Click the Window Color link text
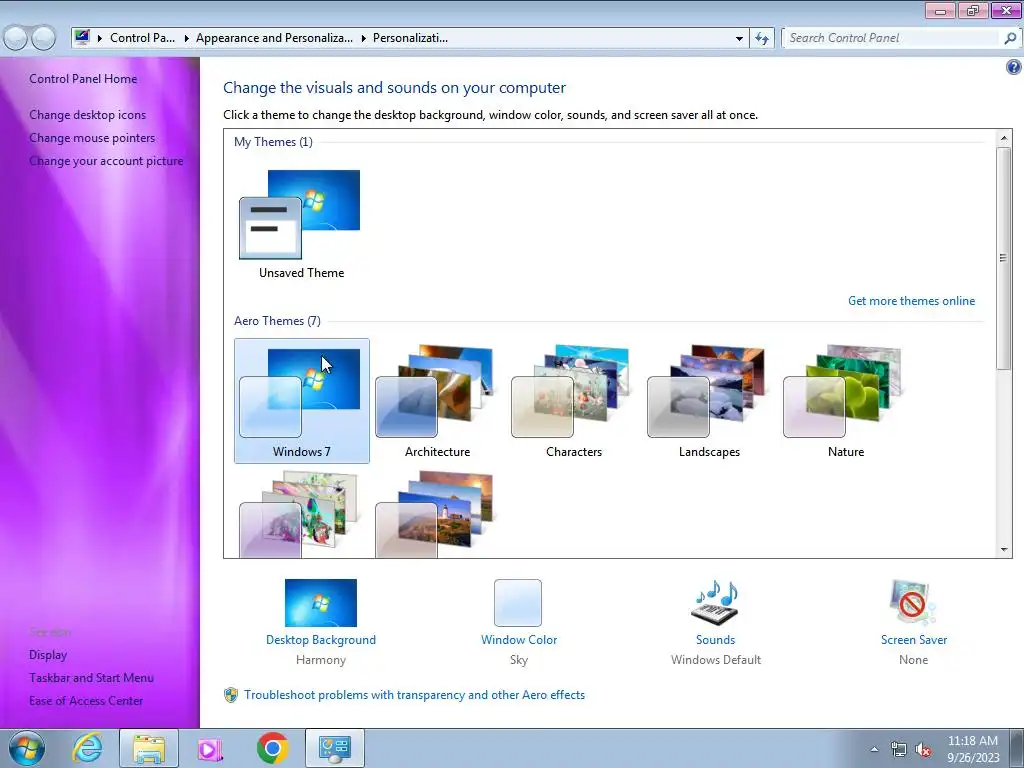Screen dimensions: 1024x768 [x=519, y=640]
